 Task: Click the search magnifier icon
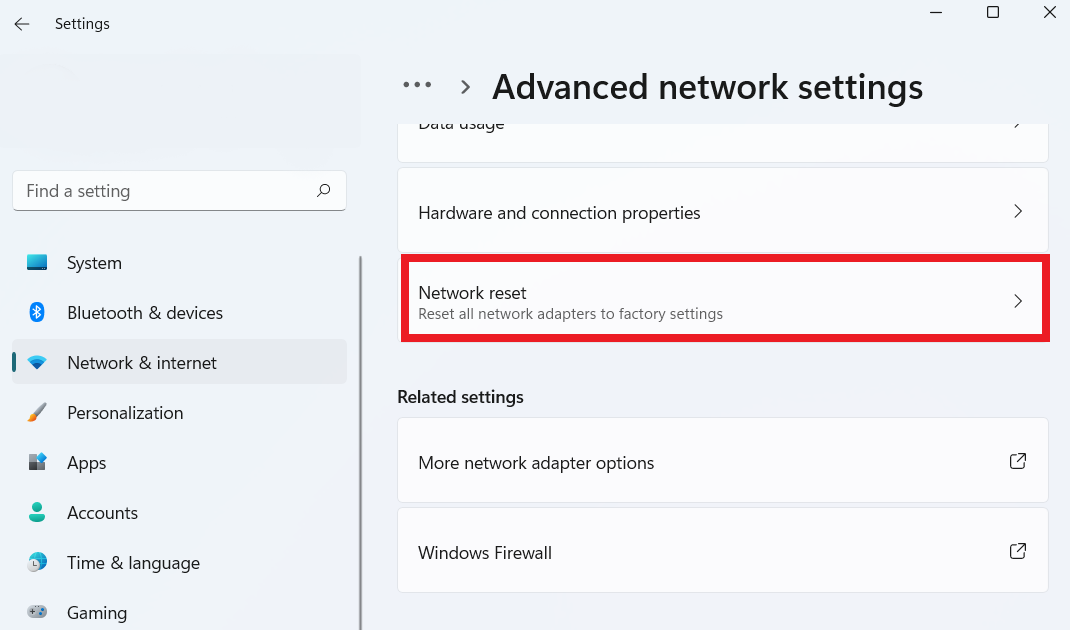323,190
